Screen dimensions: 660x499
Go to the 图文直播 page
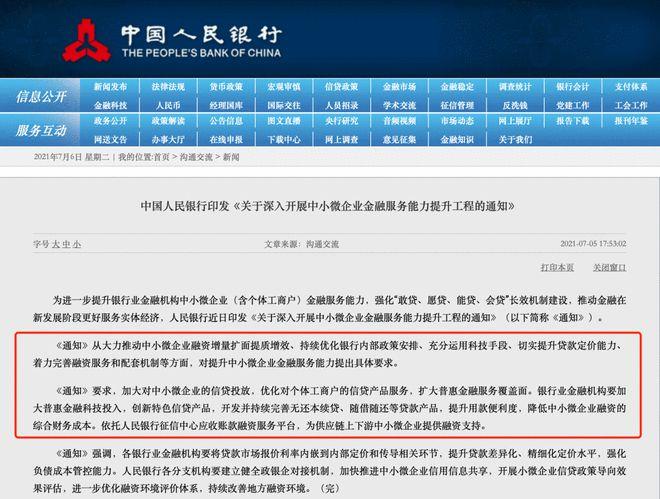[284, 121]
